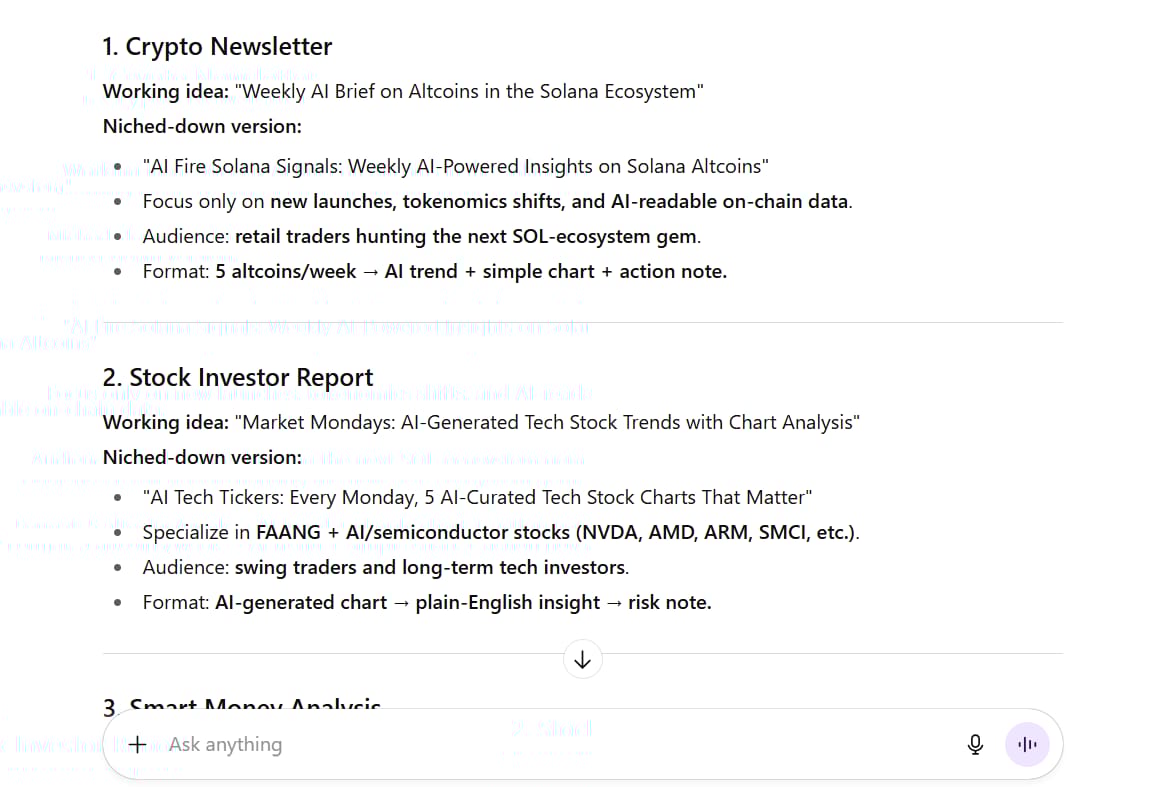Start voice mode with the purple waveform button
This screenshot has height=787, width=1170.
[1027, 744]
